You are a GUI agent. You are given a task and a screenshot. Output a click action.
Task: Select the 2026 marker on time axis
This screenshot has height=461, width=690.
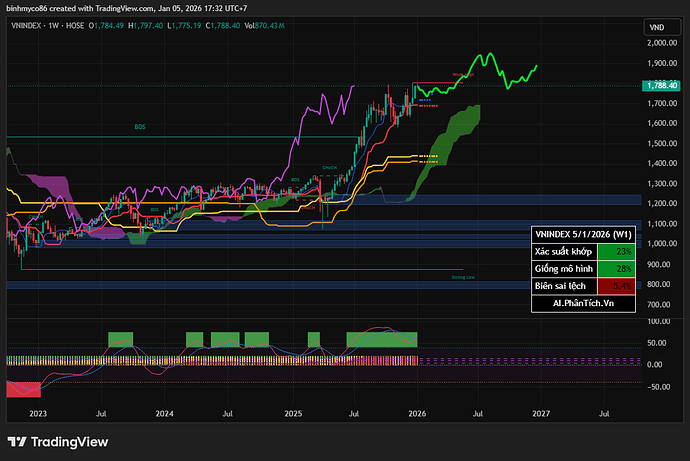pyautogui.click(x=417, y=411)
